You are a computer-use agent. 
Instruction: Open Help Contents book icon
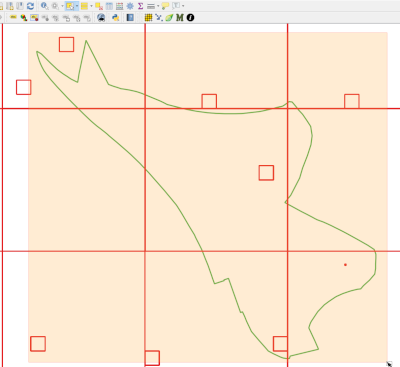point(130,17)
